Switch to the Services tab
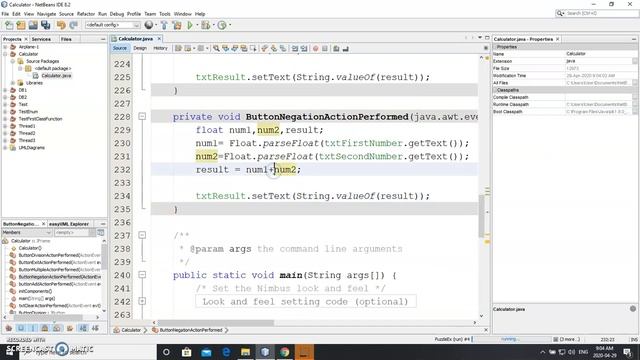Viewport: 640px width, 360px height. coord(41,39)
